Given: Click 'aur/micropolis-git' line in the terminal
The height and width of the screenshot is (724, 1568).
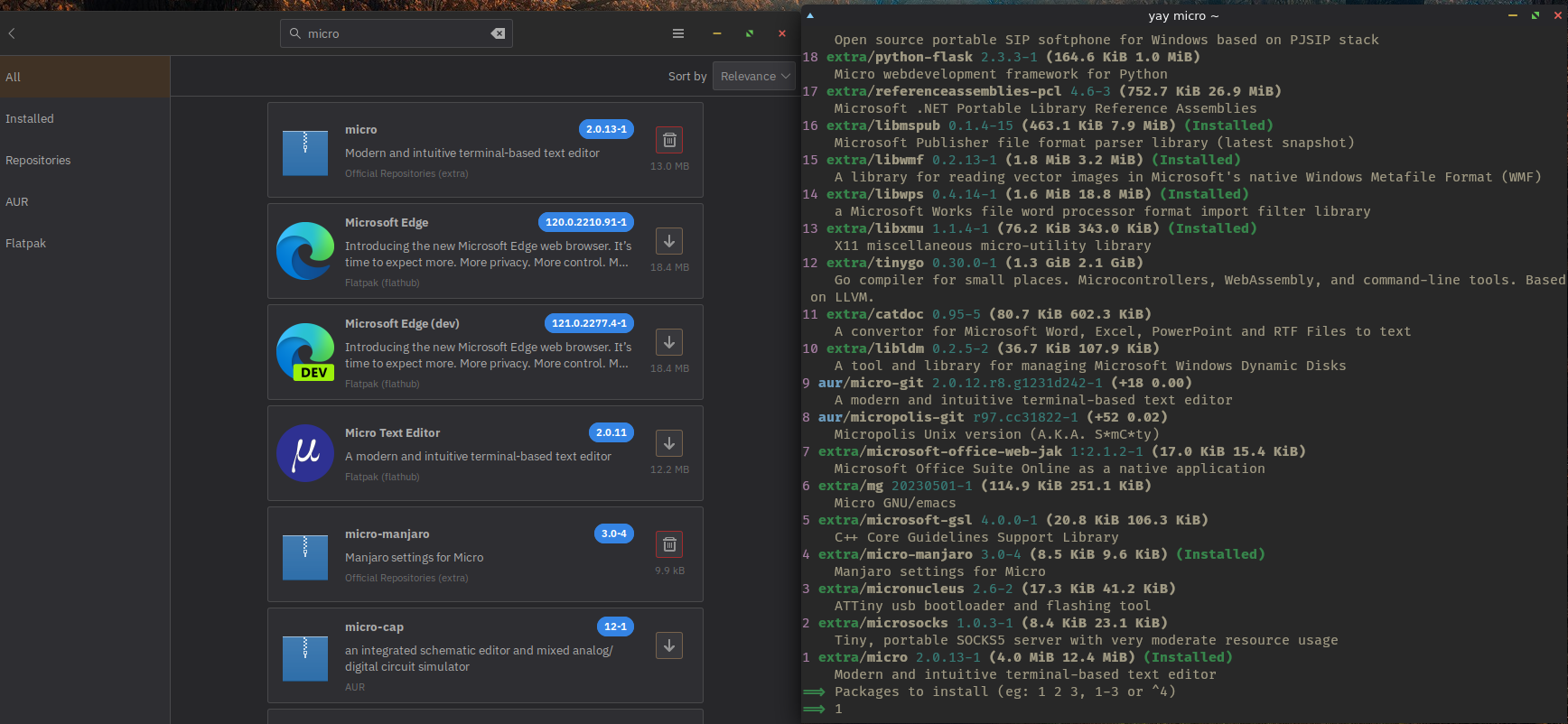Looking at the screenshot, I should pos(891,417).
